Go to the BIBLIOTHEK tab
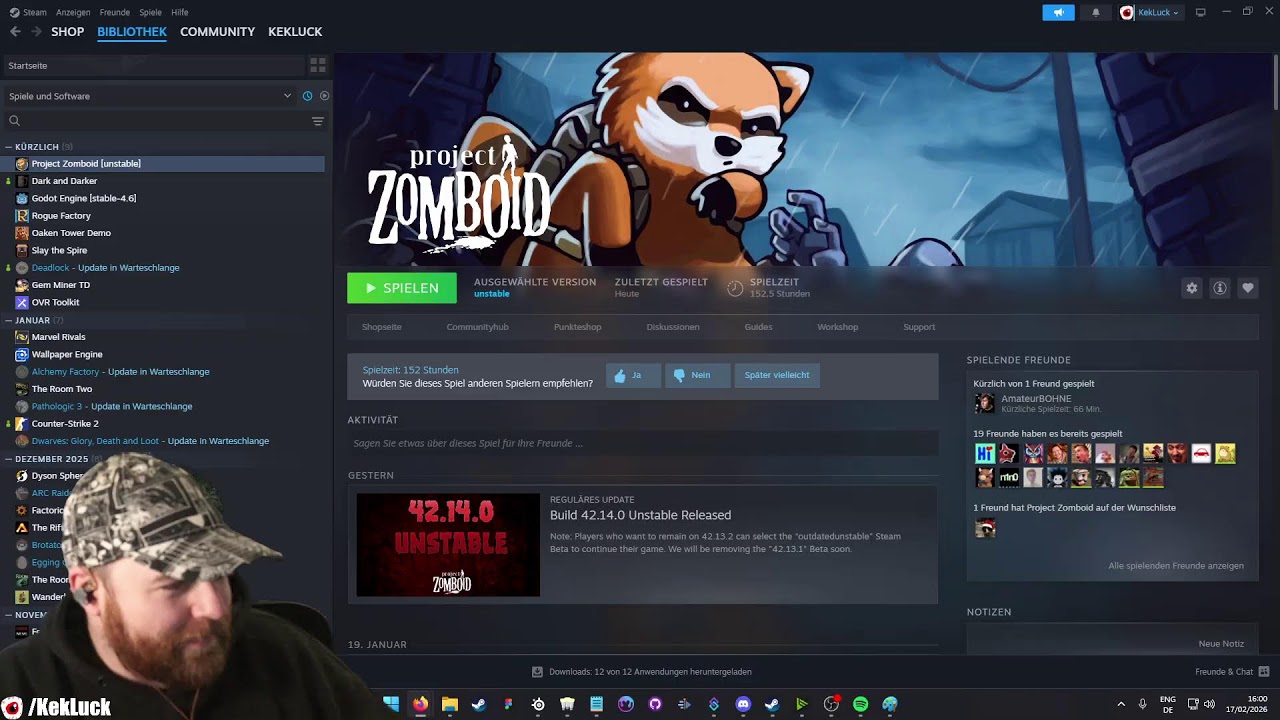Screen dimensions: 1280x720 [x=132, y=32]
